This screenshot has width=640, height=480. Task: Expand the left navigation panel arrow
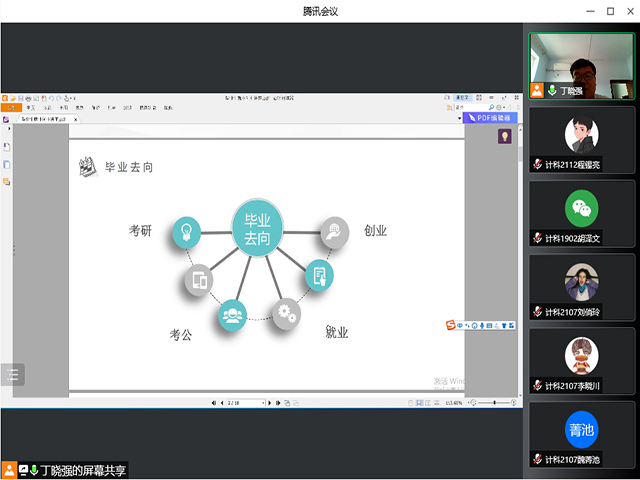(x=9, y=129)
